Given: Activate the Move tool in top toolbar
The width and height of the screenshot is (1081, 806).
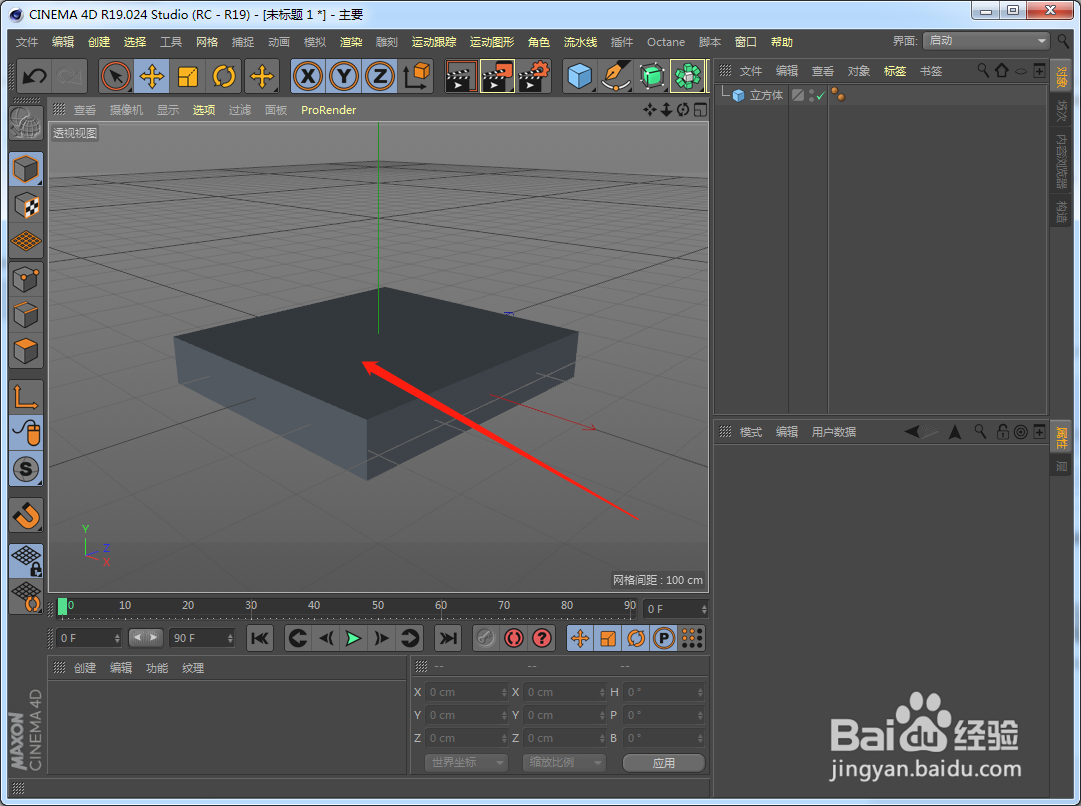Looking at the screenshot, I should (152, 76).
